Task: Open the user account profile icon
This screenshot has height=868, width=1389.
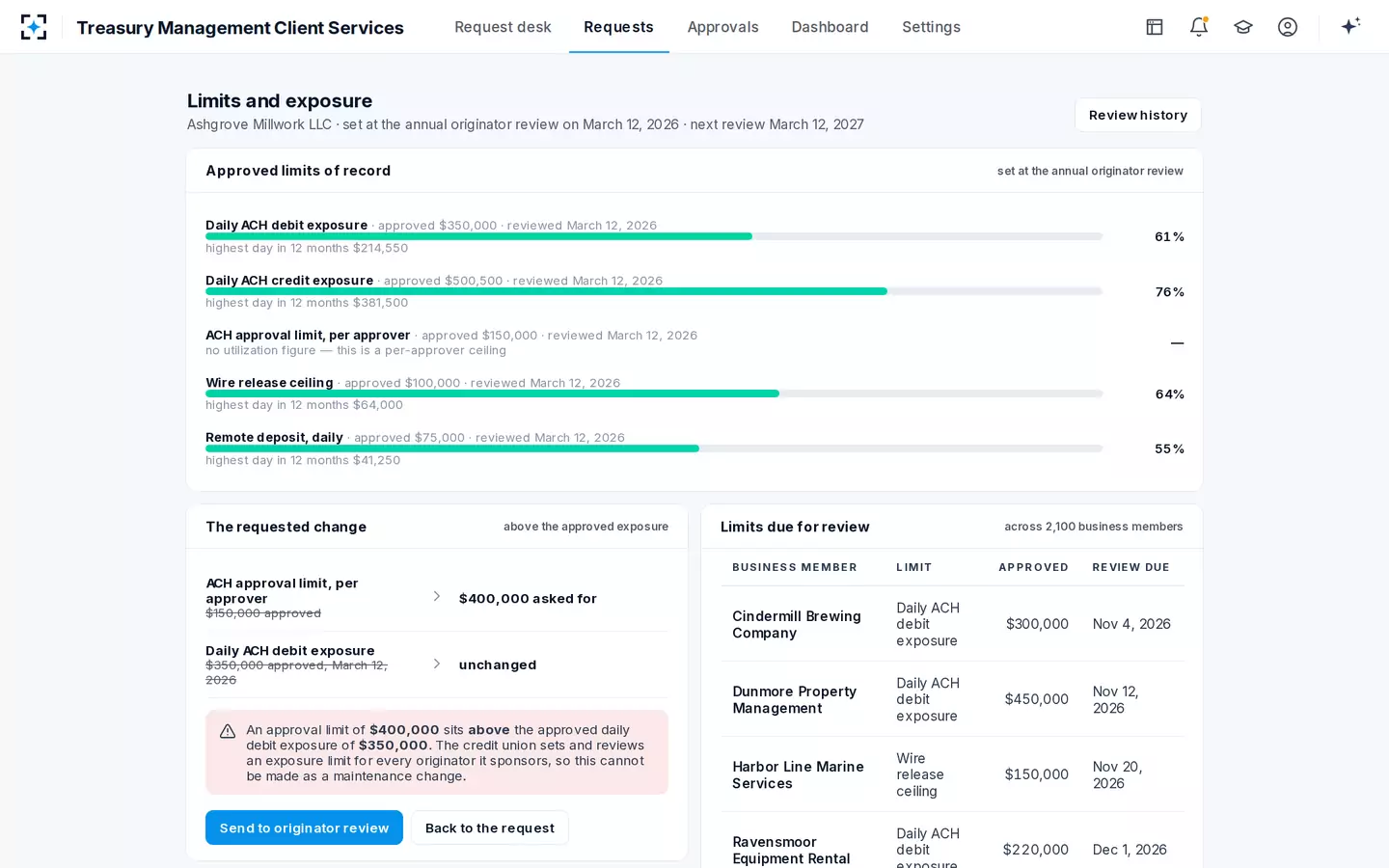Action: tap(1288, 27)
